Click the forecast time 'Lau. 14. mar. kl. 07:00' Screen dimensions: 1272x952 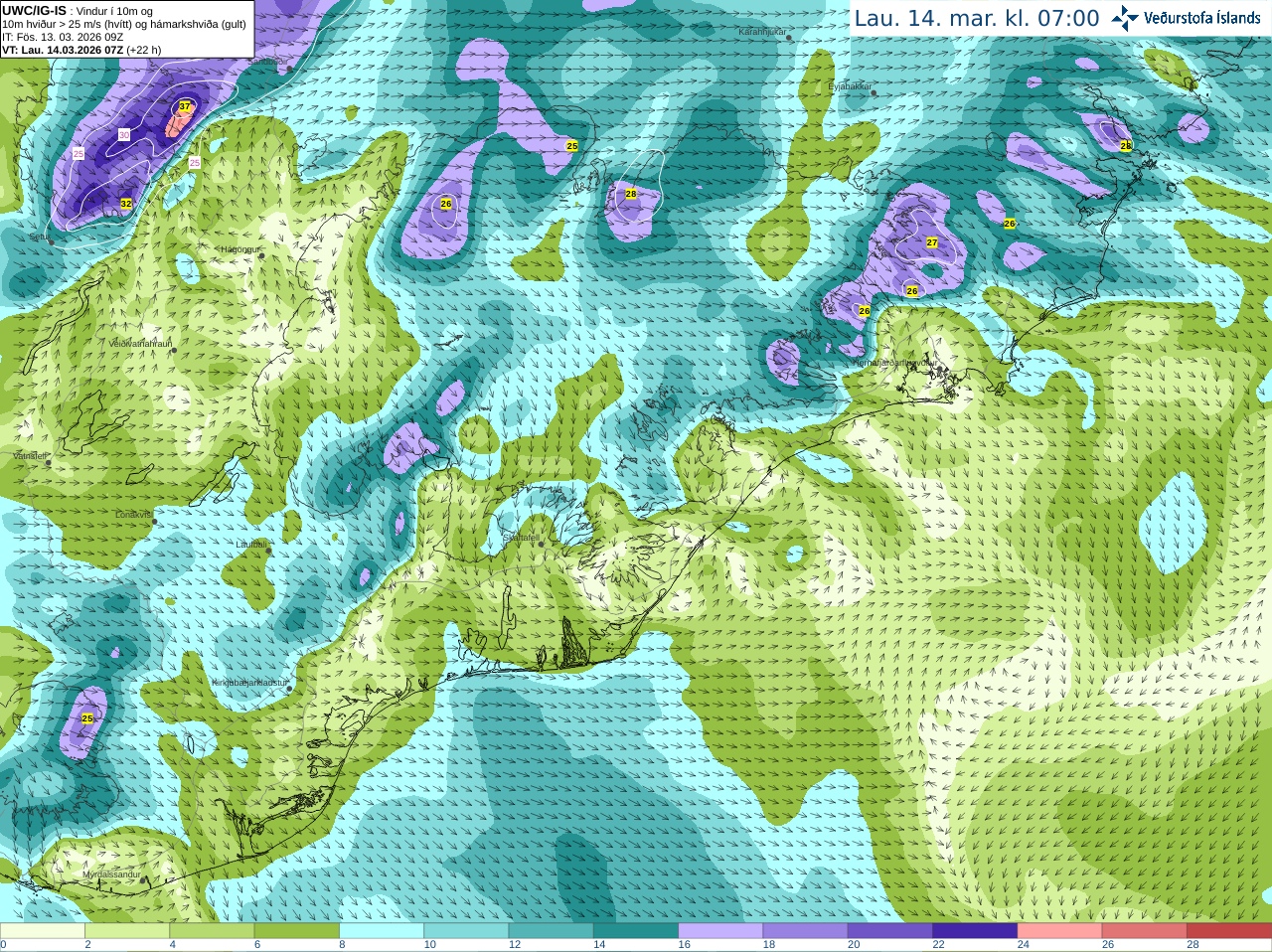coord(977,18)
